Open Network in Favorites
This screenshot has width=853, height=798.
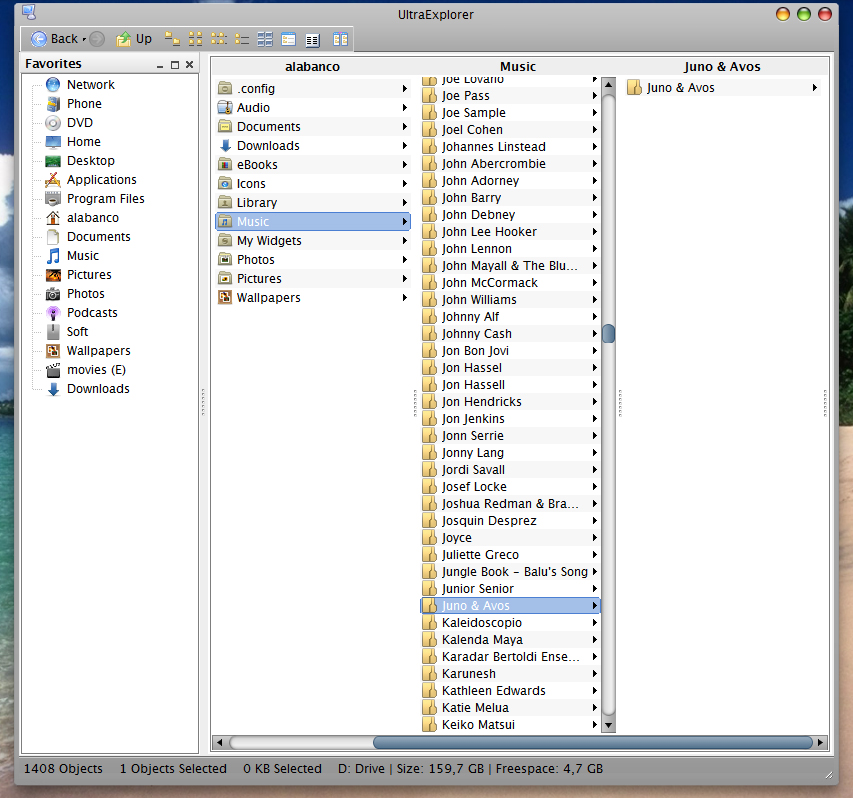tap(90, 85)
